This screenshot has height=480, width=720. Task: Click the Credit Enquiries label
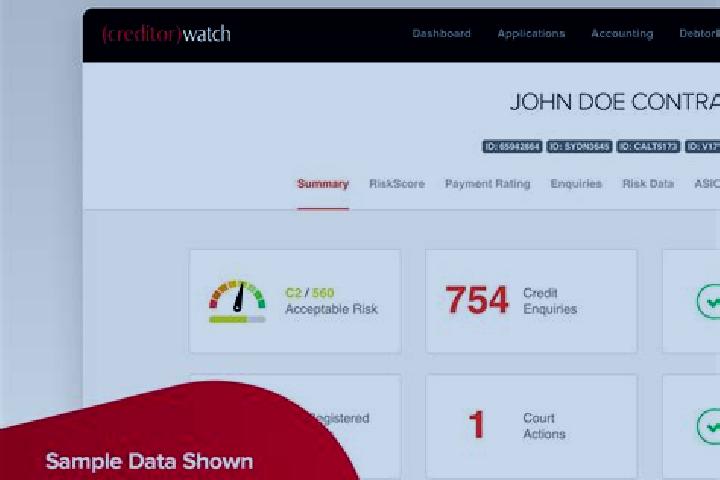[x=550, y=301]
